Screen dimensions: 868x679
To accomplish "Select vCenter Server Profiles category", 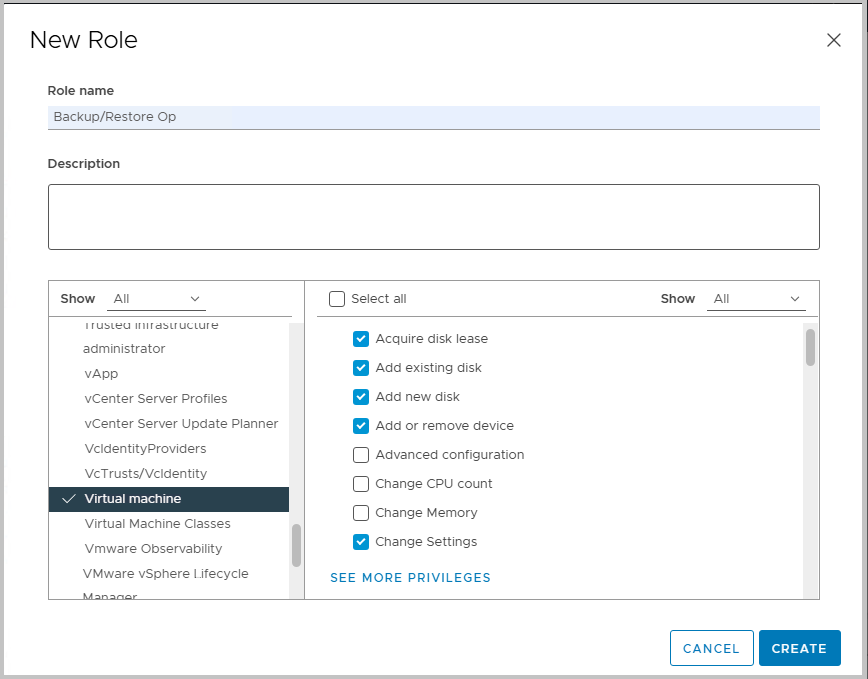I will [156, 399].
